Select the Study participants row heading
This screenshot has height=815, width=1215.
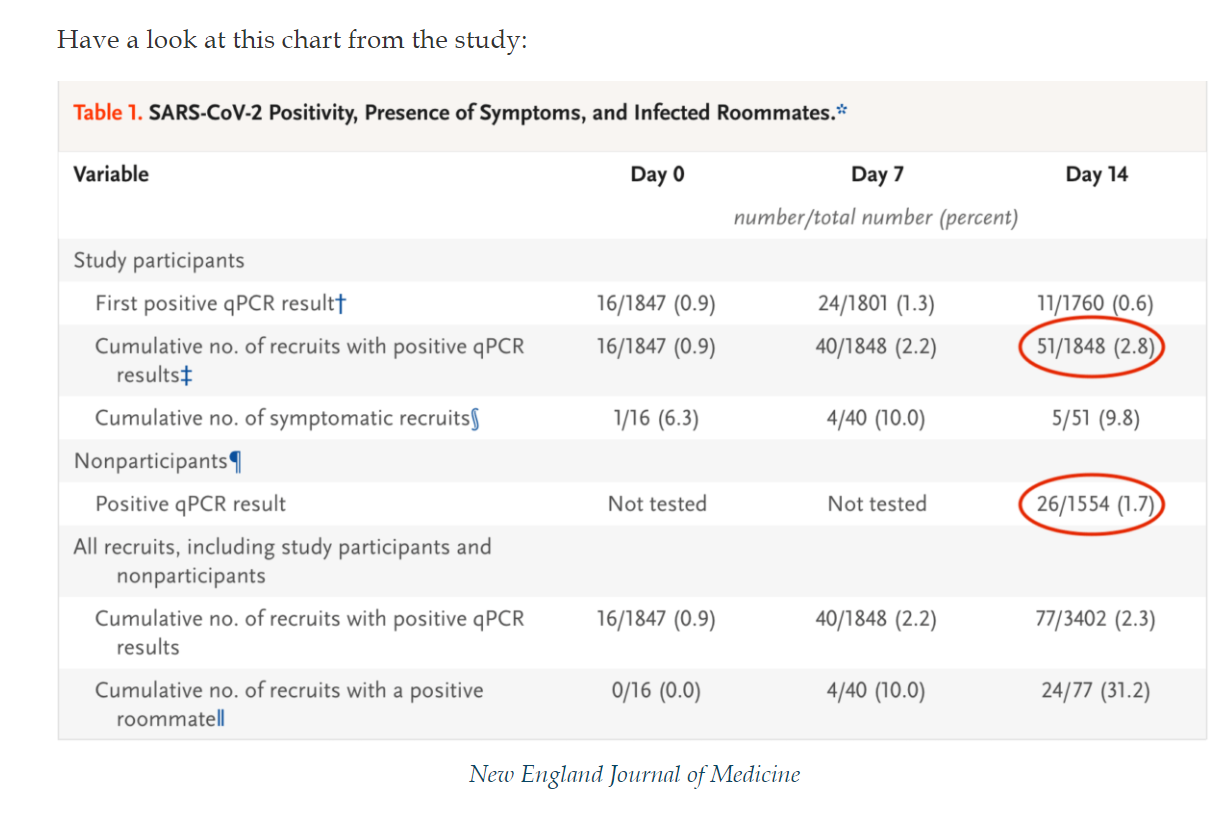coord(158,261)
